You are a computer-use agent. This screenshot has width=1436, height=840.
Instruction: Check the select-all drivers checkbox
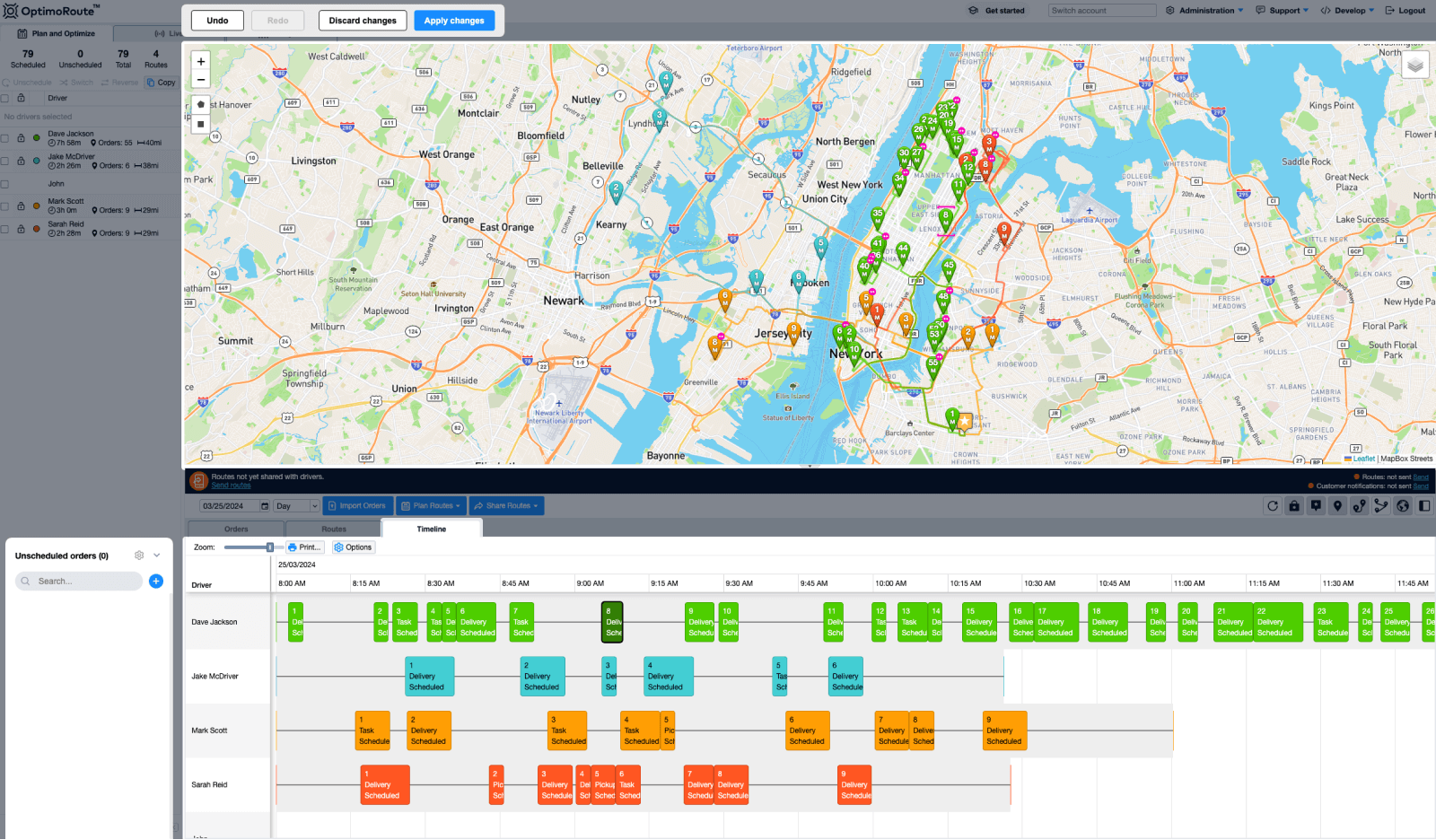[x=5, y=98]
